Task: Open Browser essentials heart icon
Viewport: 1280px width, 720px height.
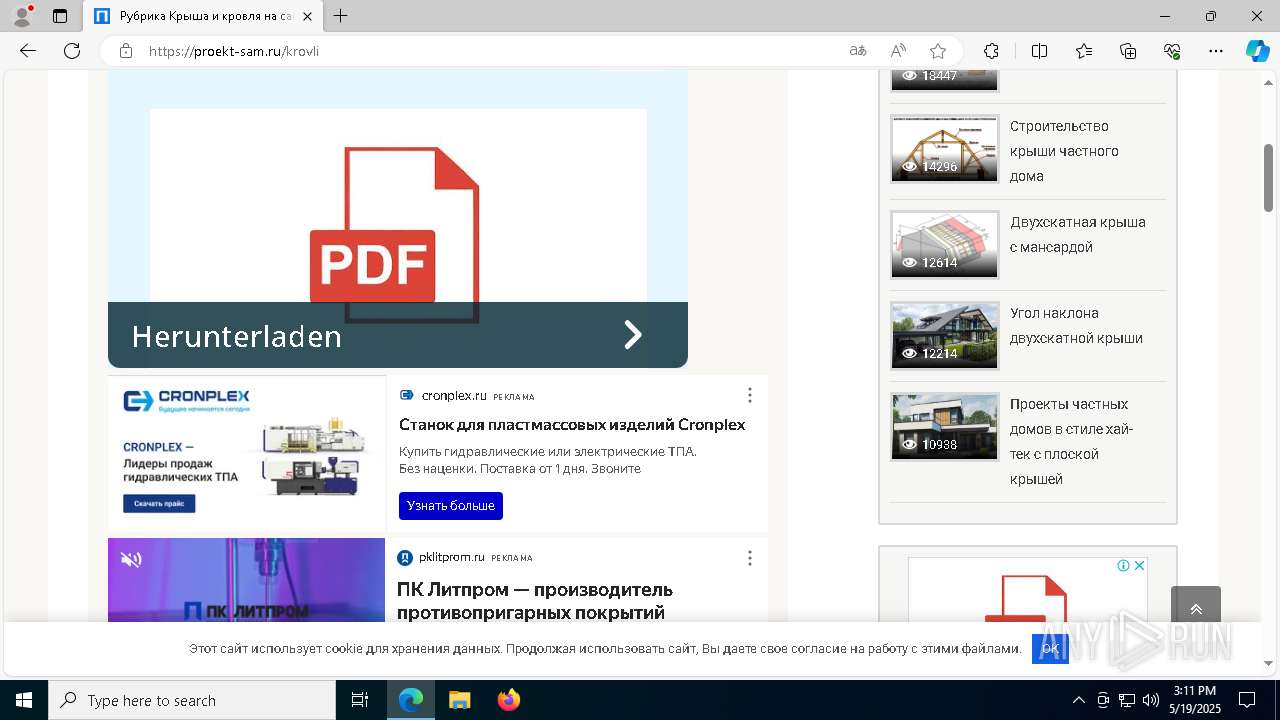Action: point(1172,51)
